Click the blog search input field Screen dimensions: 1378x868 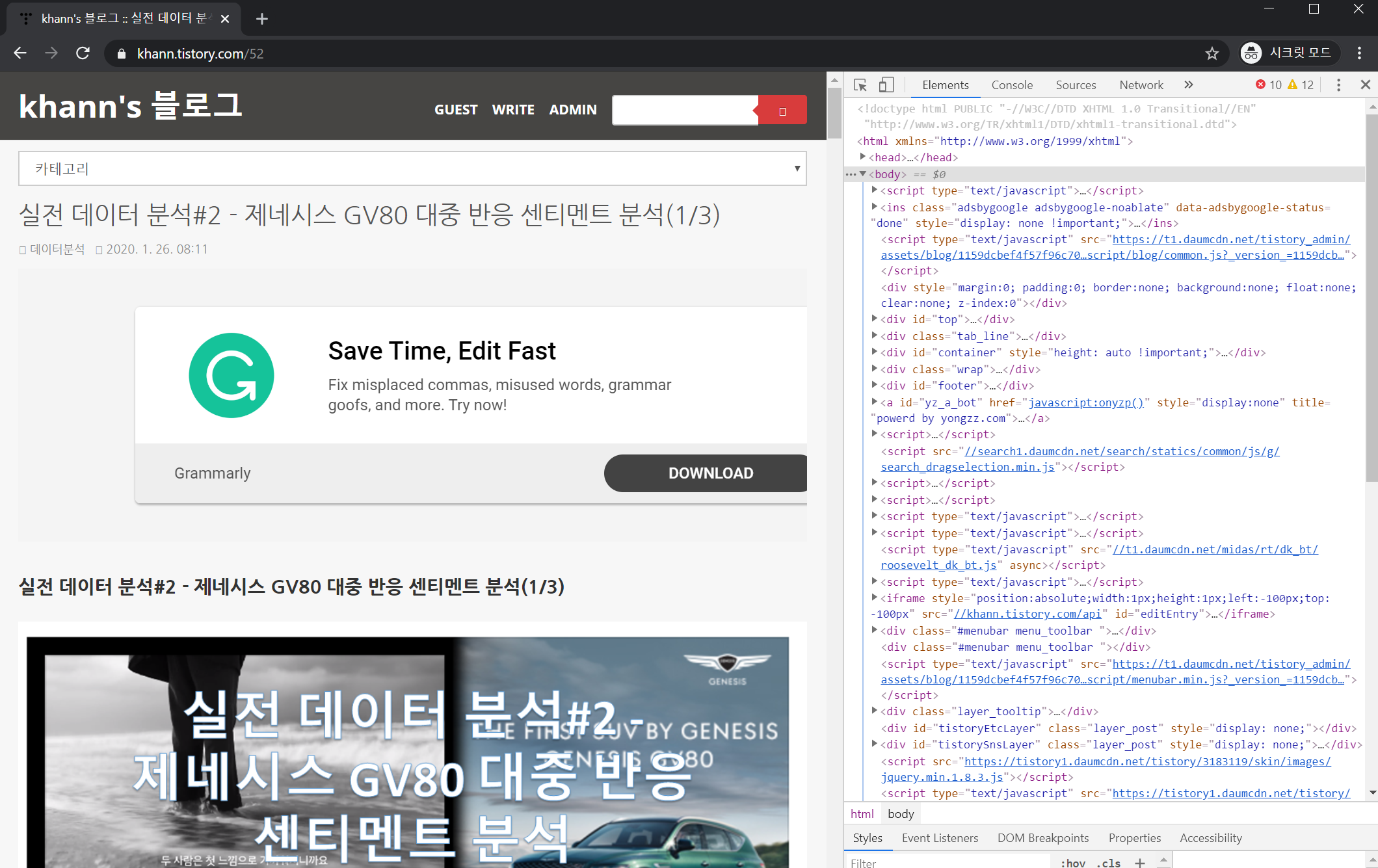click(683, 111)
